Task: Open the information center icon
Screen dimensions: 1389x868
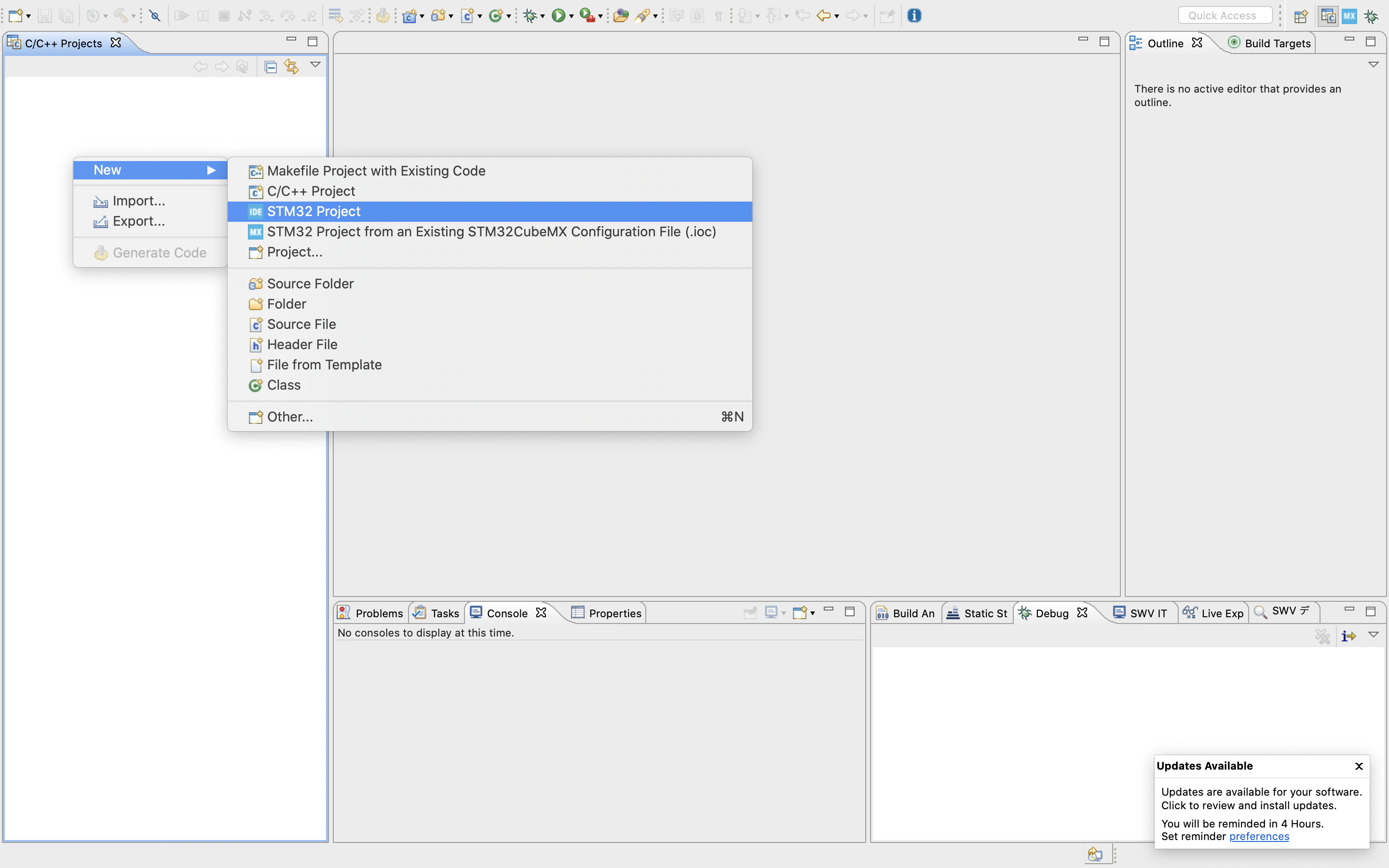Action: pyautogui.click(x=914, y=15)
